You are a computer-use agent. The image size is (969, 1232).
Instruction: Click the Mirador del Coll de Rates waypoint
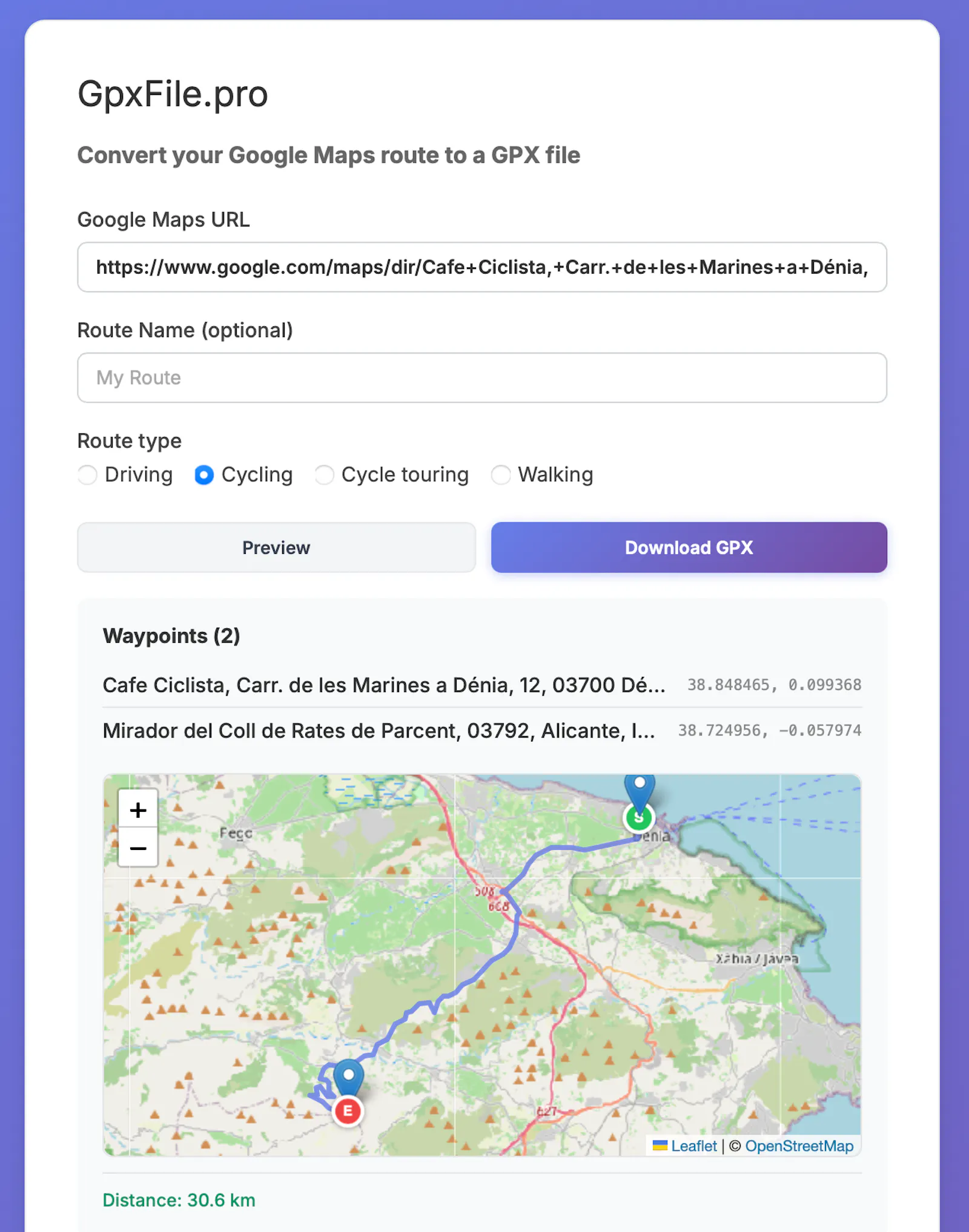tap(482, 730)
